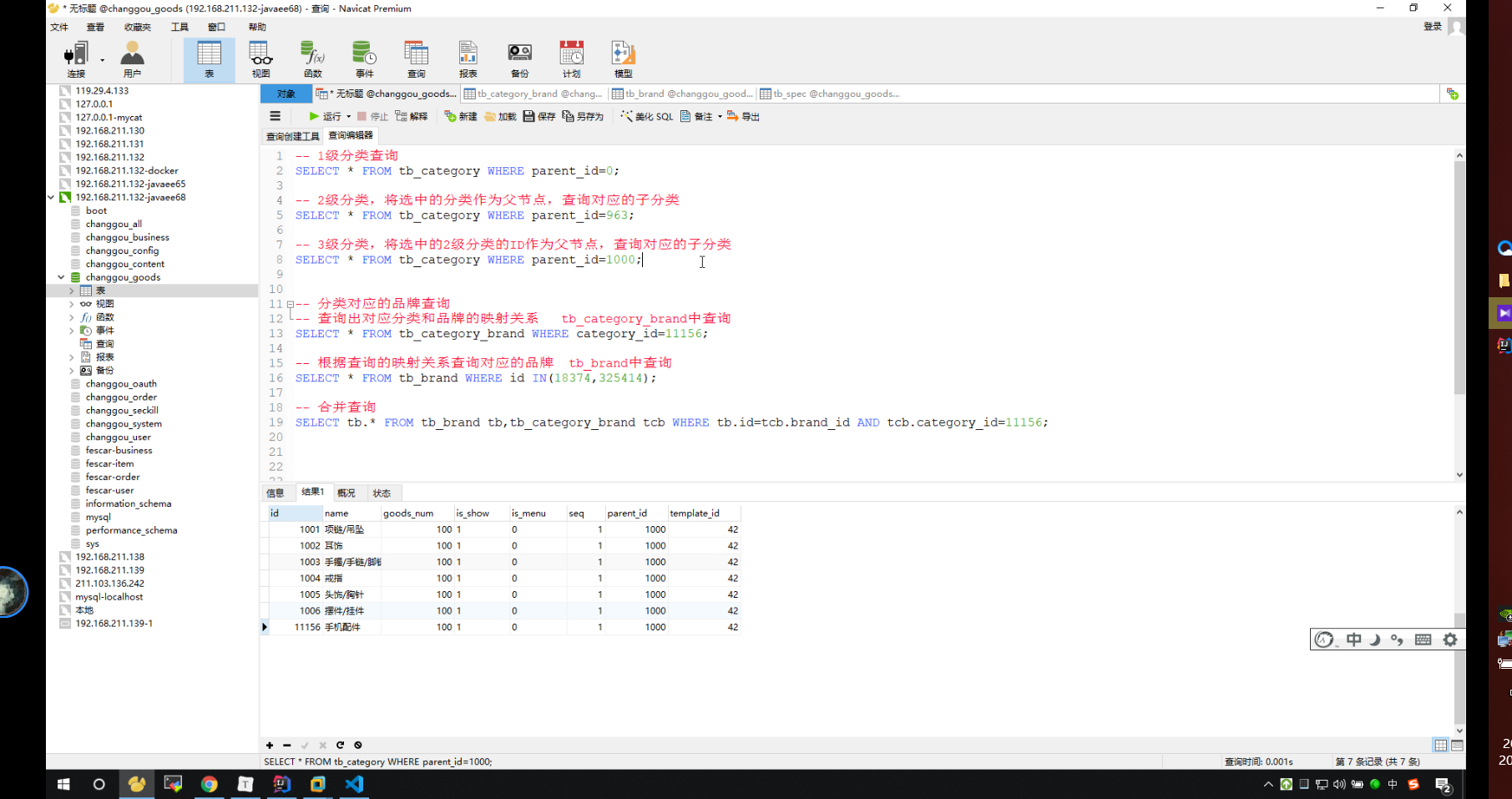Open the Report toolbar icon
This screenshot has width=1512, height=799.
468,59
